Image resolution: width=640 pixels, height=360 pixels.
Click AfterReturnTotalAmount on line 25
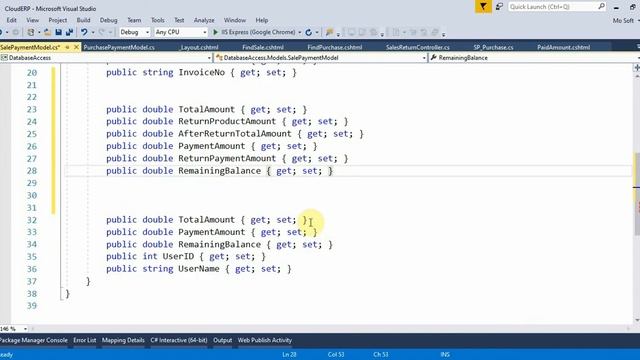click(x=235, y=134)
